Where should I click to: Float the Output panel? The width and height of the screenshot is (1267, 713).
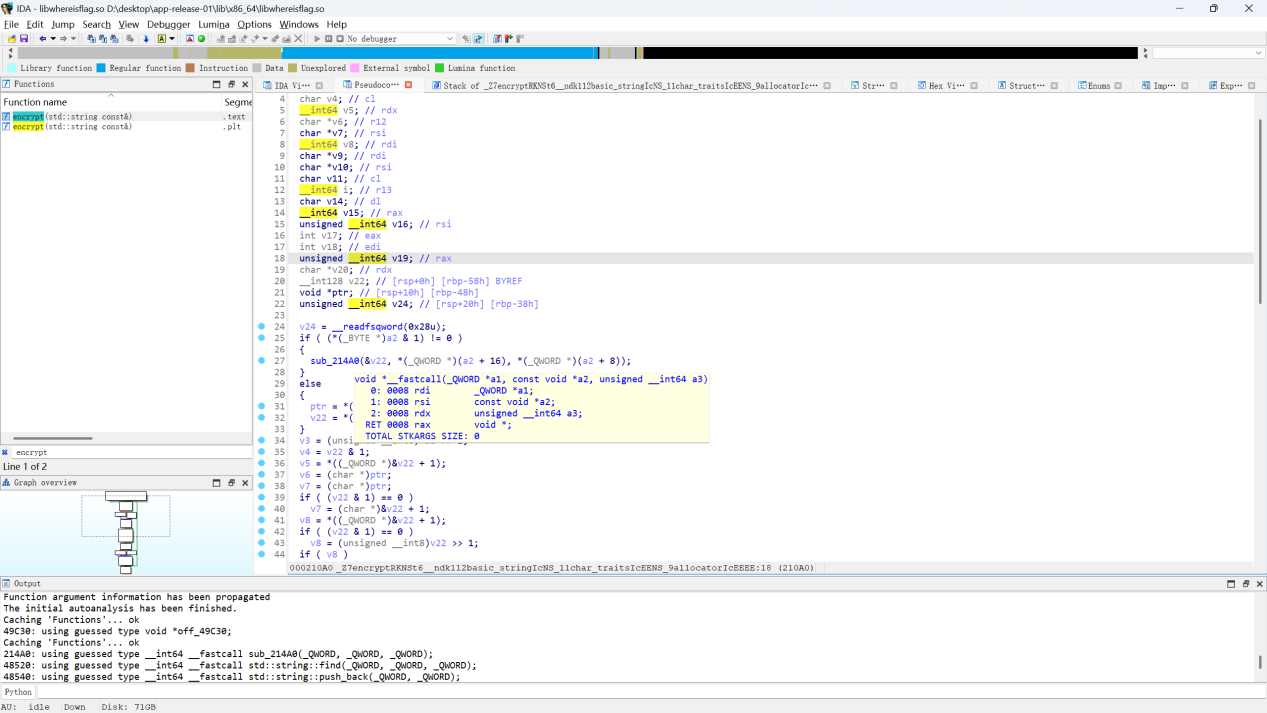[1246, 583]
